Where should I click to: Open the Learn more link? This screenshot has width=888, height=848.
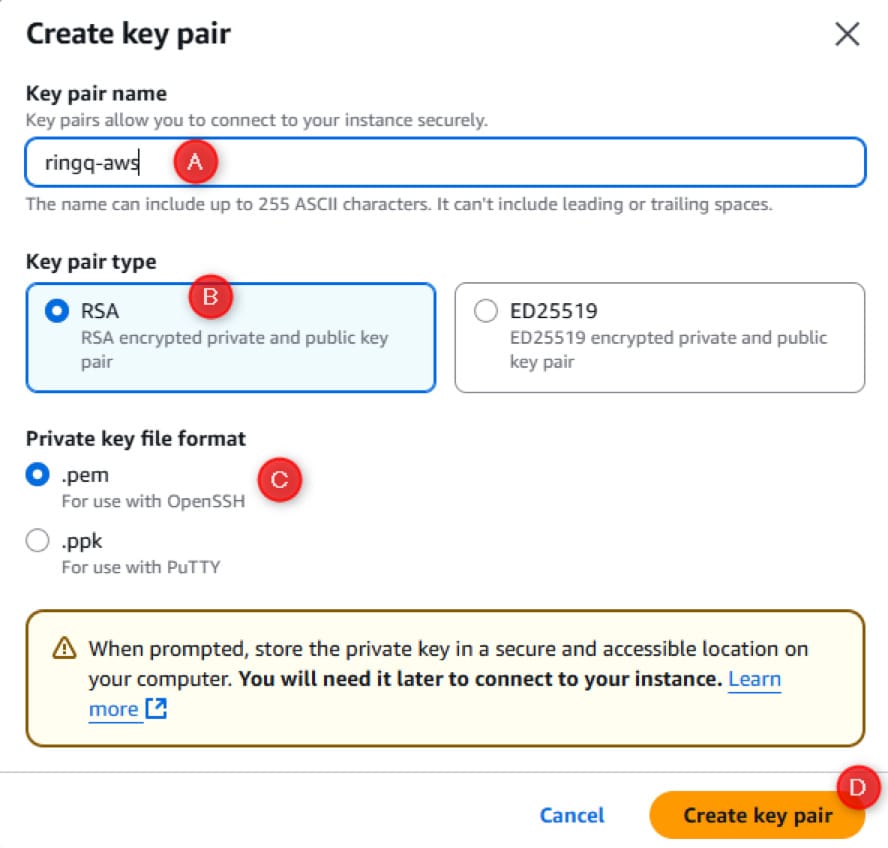click(755, 679)
